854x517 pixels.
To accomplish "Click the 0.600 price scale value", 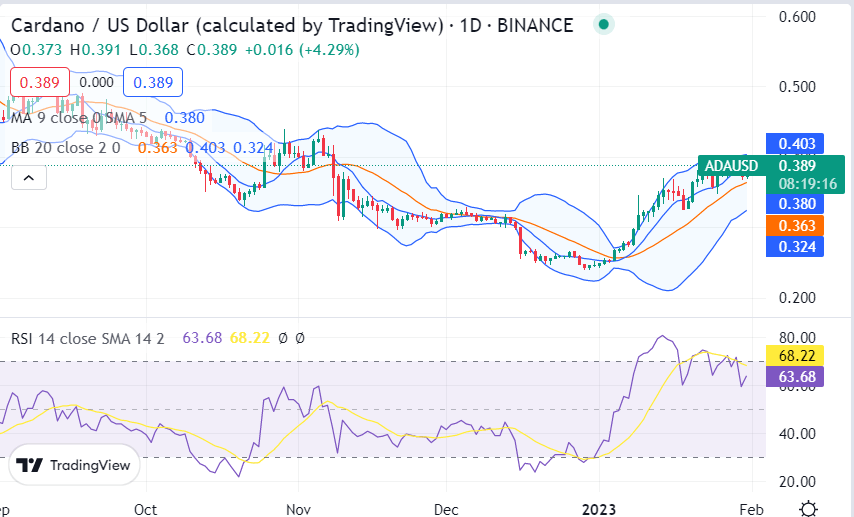I will coord(797,17).
